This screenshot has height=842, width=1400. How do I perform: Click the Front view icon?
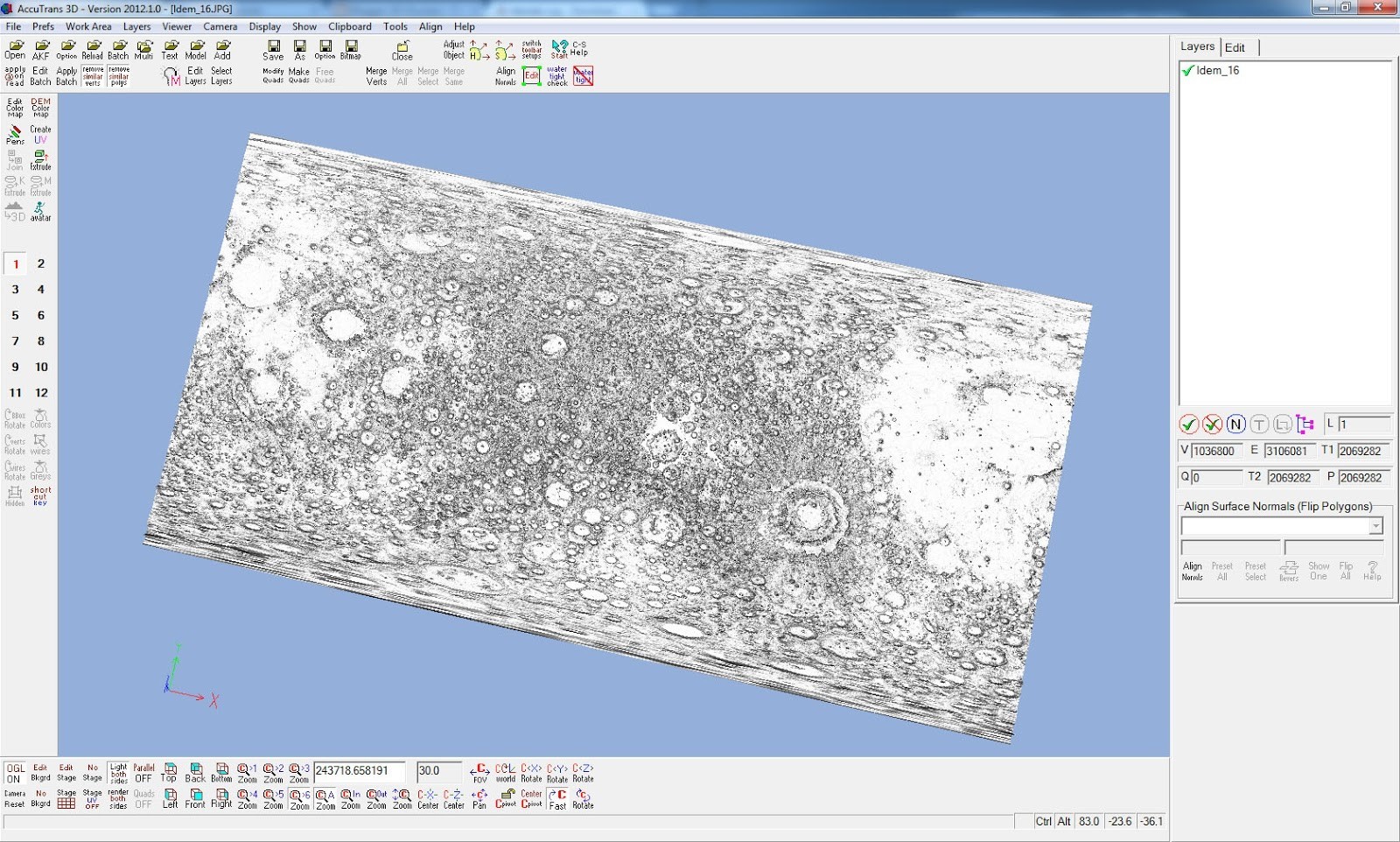click(x=195, y=798)
